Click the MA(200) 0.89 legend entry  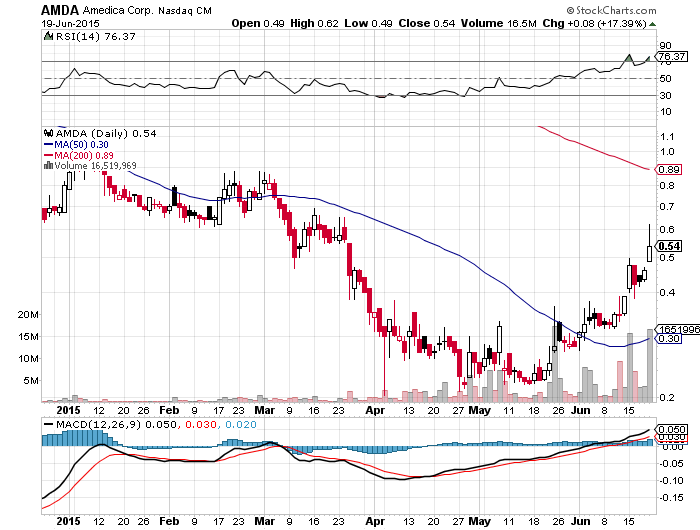(x=79, y=155)
